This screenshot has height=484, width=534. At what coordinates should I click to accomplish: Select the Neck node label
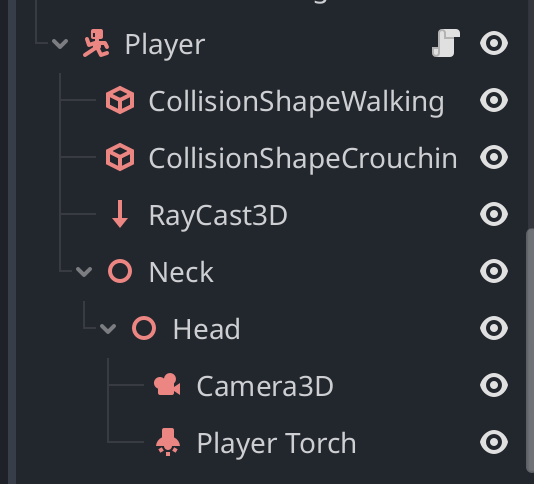pyautogui.click(x=181, y=271)
